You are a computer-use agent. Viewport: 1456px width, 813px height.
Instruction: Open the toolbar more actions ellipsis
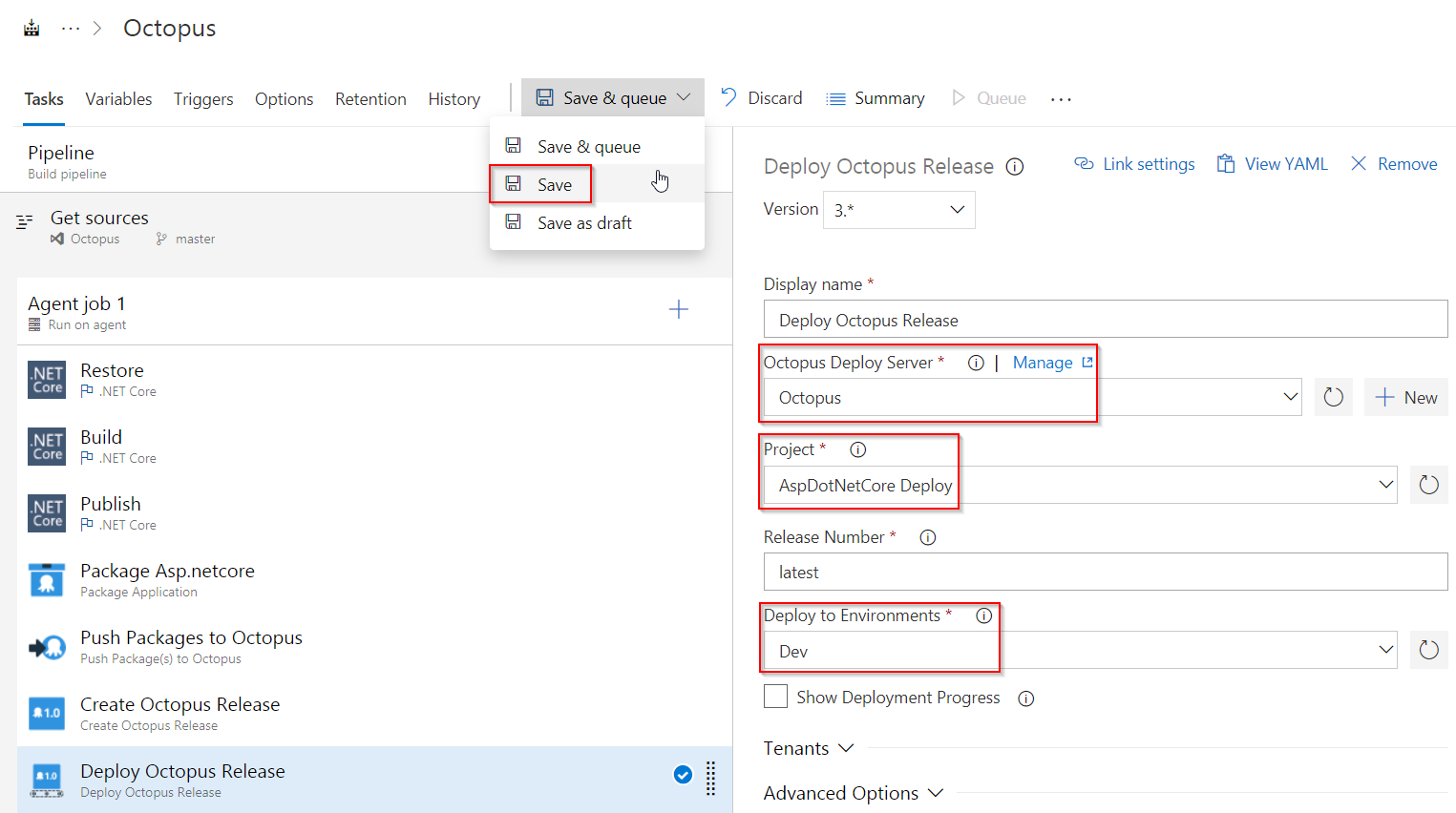tap(1061, 98)
